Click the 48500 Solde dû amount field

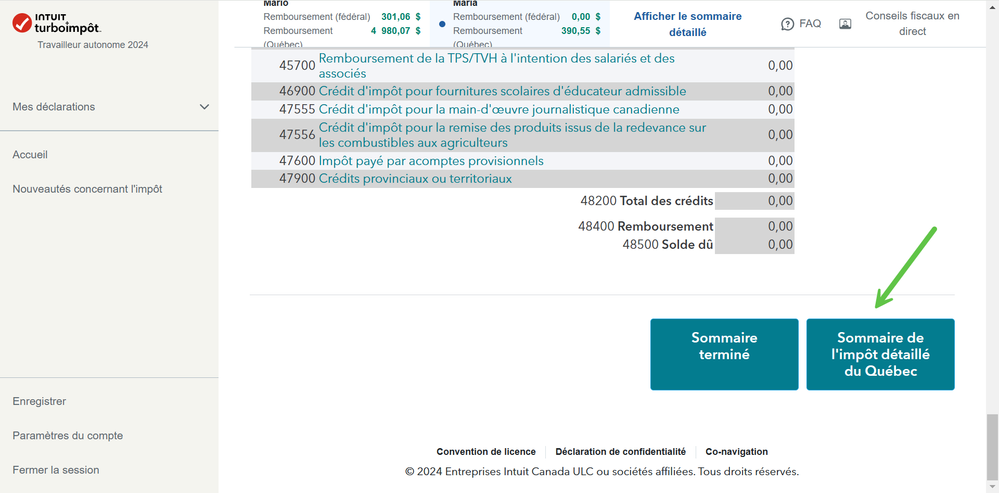click(x=754, y=245)
